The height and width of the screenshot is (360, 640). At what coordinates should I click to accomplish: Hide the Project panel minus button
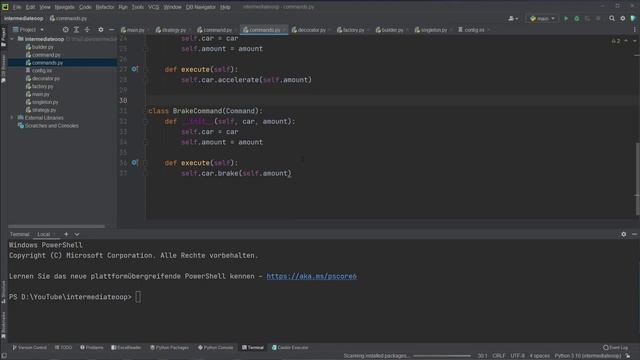click(x=111, y=30)
